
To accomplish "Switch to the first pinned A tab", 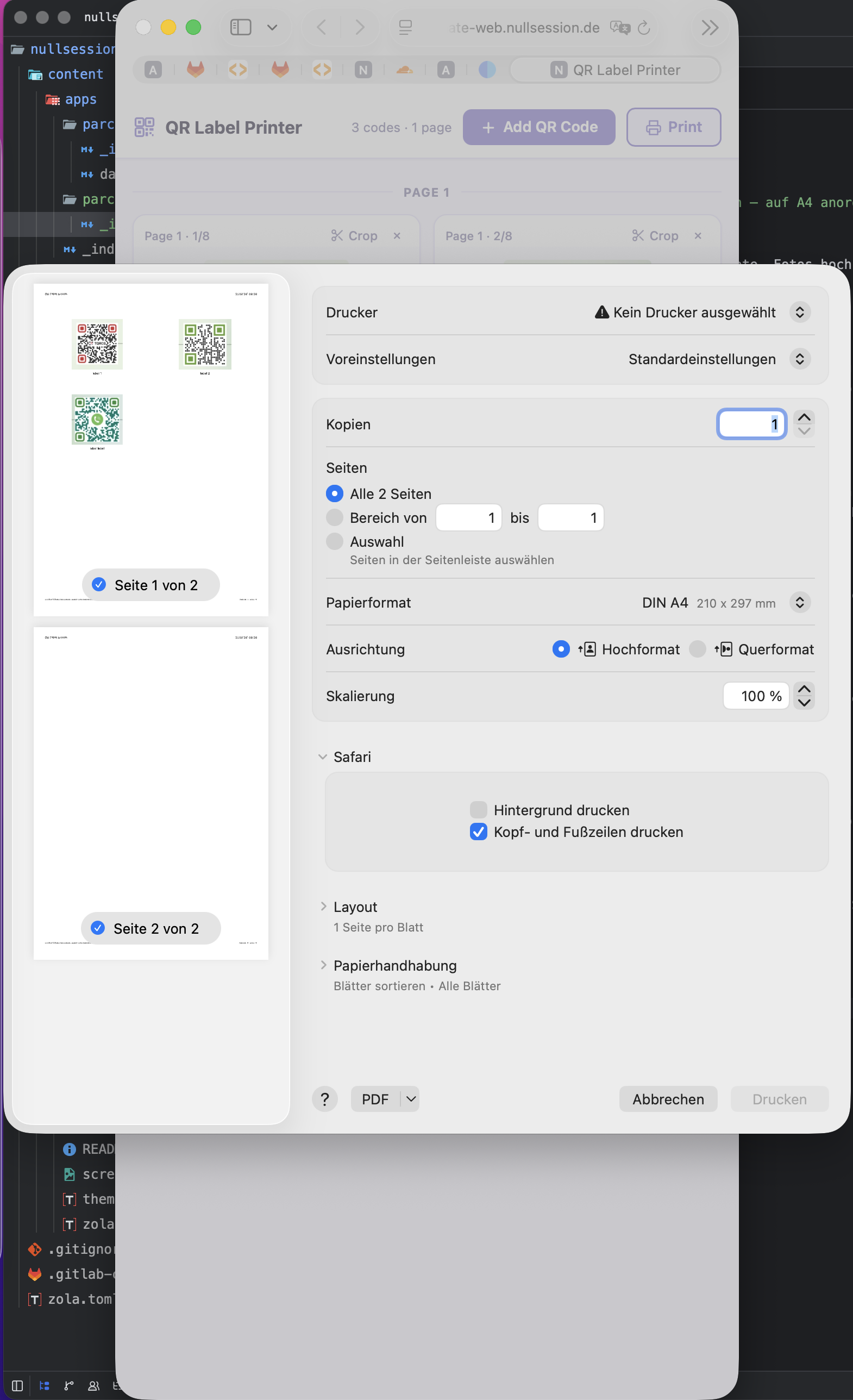I will (x=153, y=70).
